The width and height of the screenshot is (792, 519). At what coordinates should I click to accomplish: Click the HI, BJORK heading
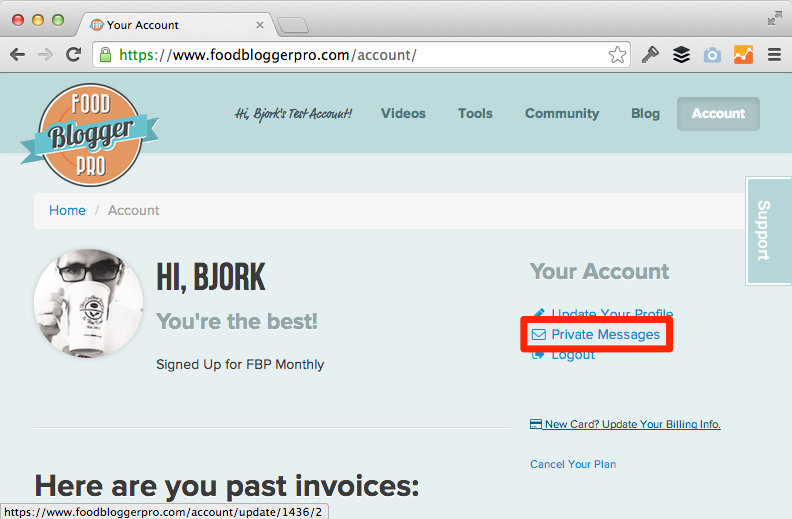coord(211,277)
